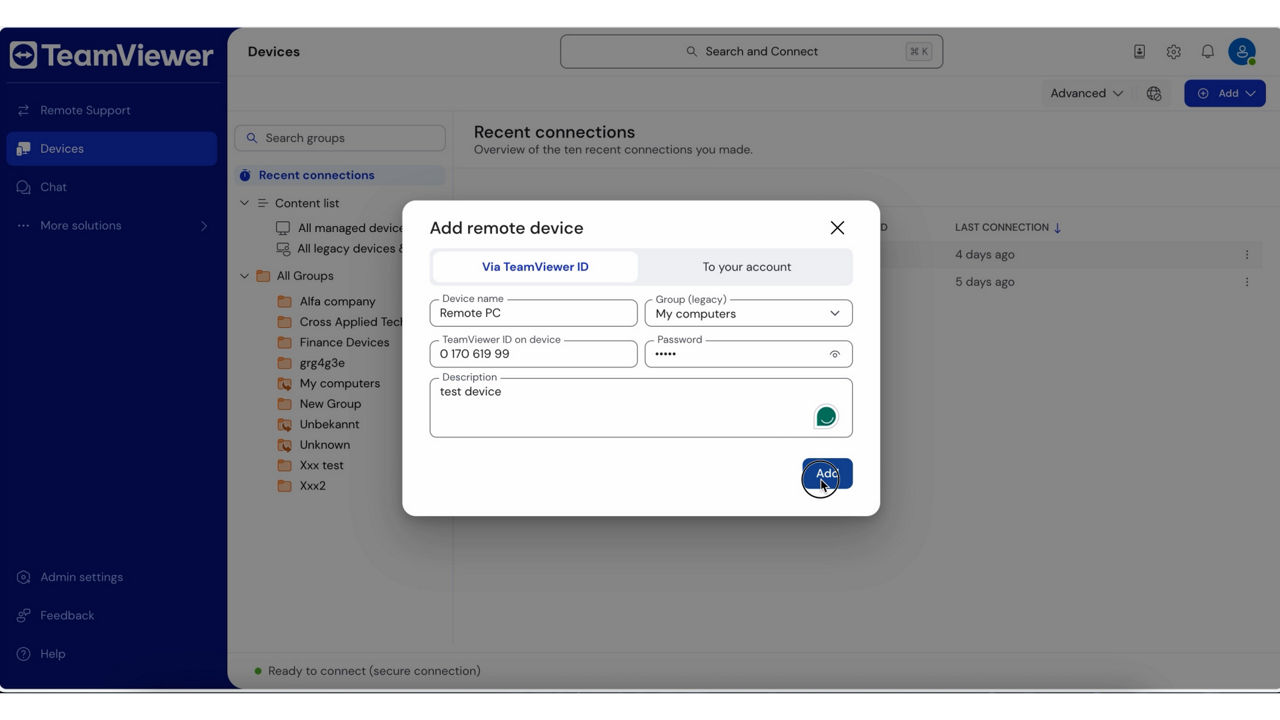Open the settings gear icon
Viewport: 1280px width, 720px height.
tap(1173, 52)
